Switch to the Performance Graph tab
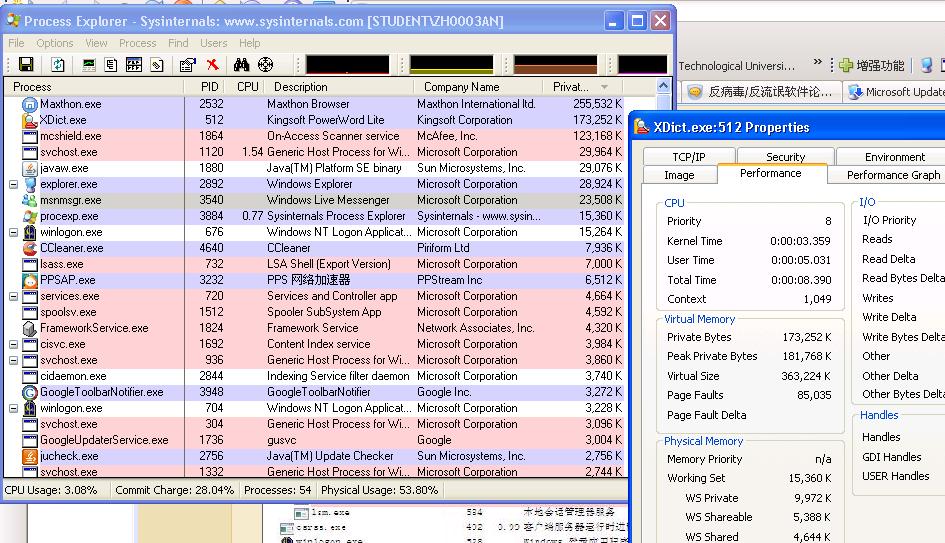Screen dimensions: 945x543 click(x=892, y=174)
